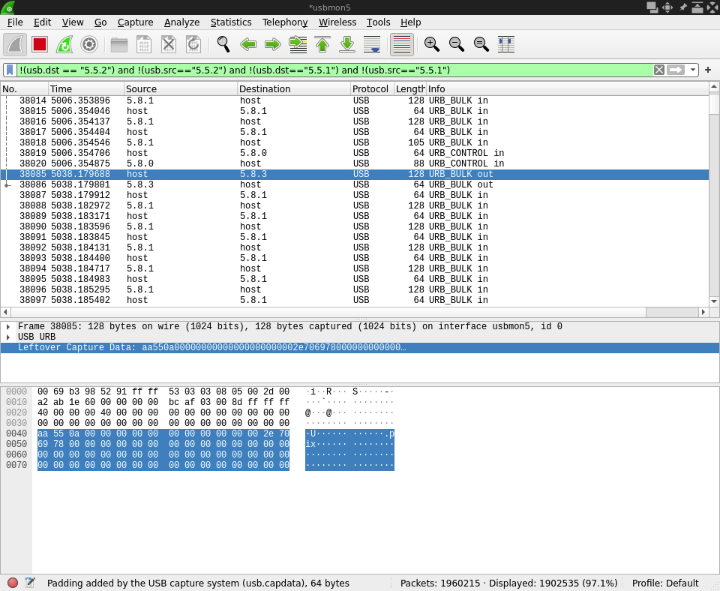The height and width of the screenshot is (591, 720).
Task: Restart the current capture
Action: [64, 45]
